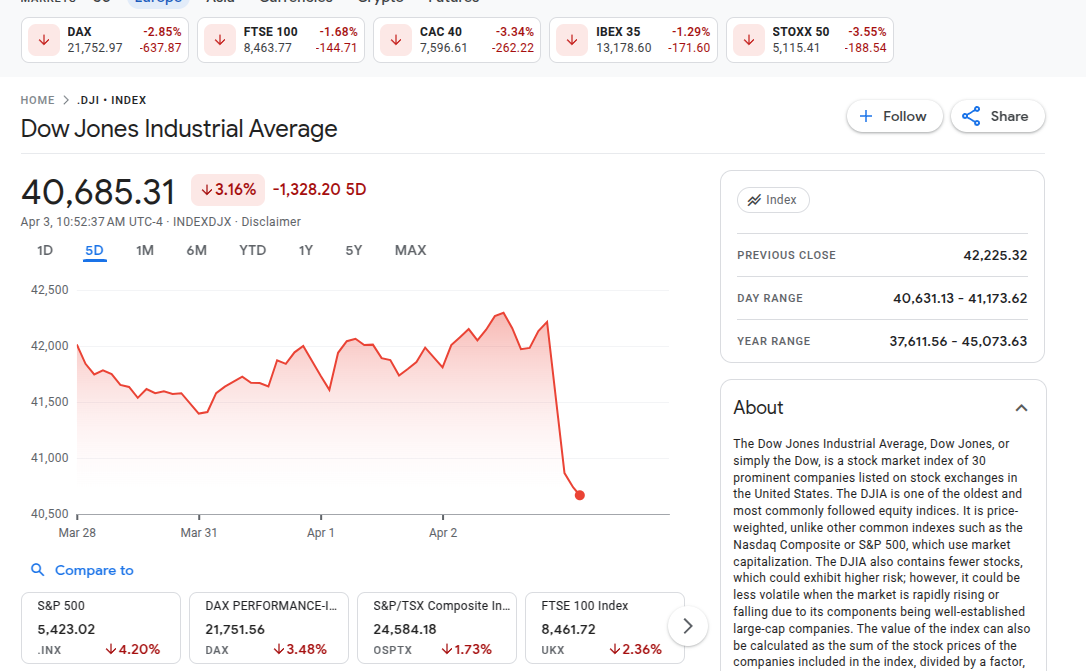Click the DAX down-arrow icon
1086x671 pixels.
click(x=44, y=41)
